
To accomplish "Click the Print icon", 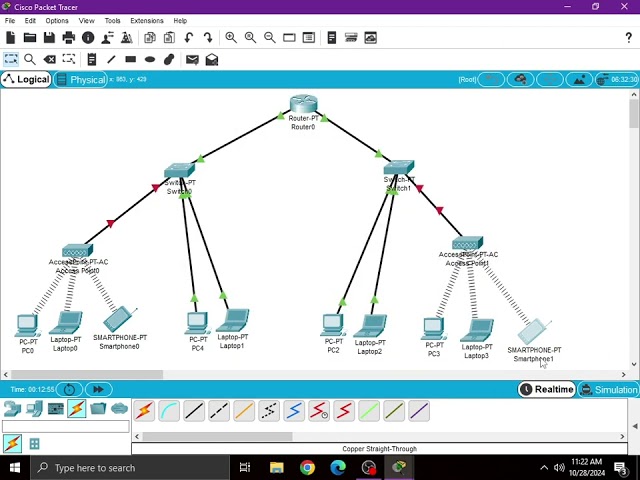I will pos(69,38).
